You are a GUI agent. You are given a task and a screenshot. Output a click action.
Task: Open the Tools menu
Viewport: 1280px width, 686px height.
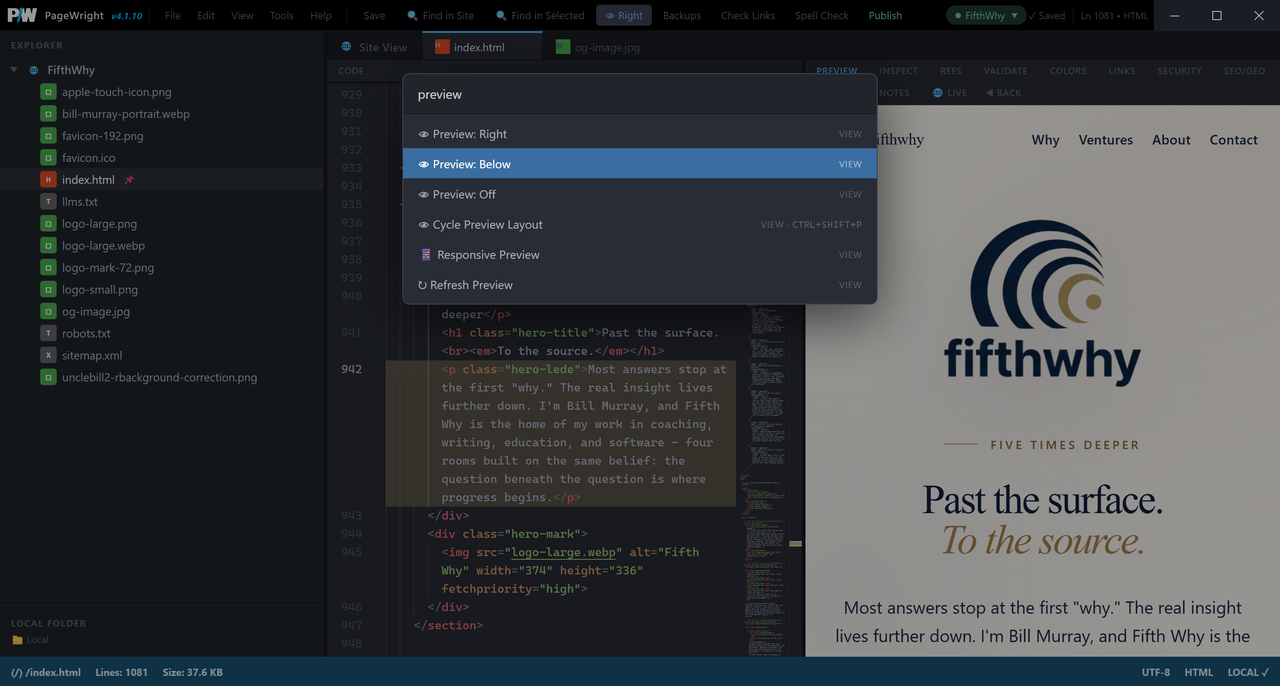[282, 16]
